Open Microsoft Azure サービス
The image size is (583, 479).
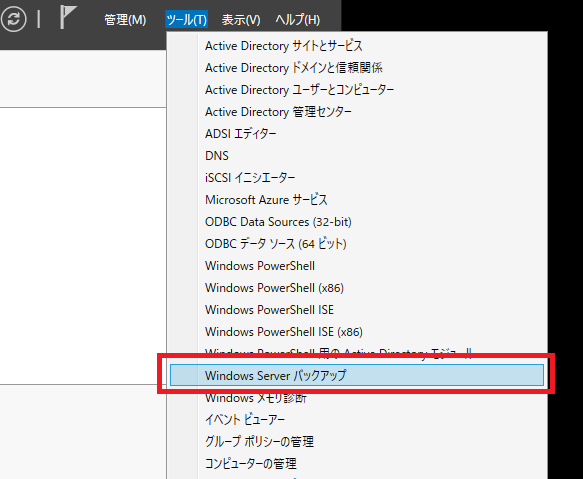(x=357, y=200)
